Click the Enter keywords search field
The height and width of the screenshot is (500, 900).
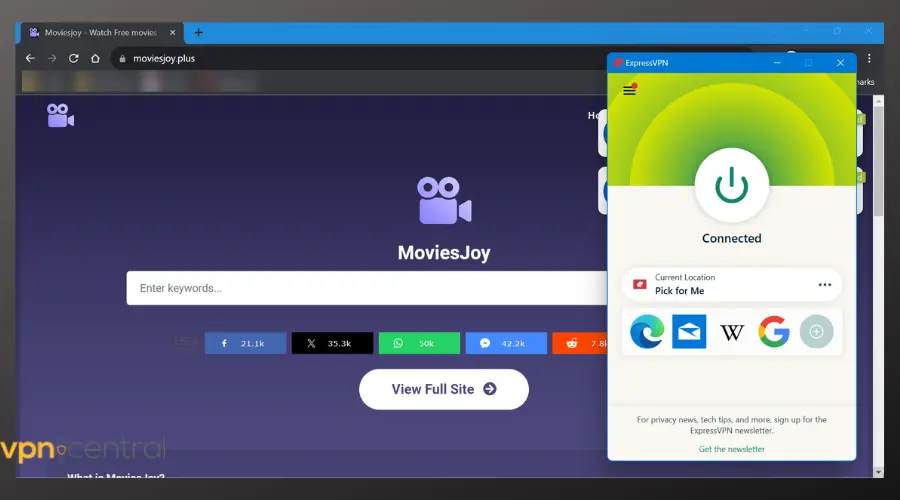[x=366, y=288]
